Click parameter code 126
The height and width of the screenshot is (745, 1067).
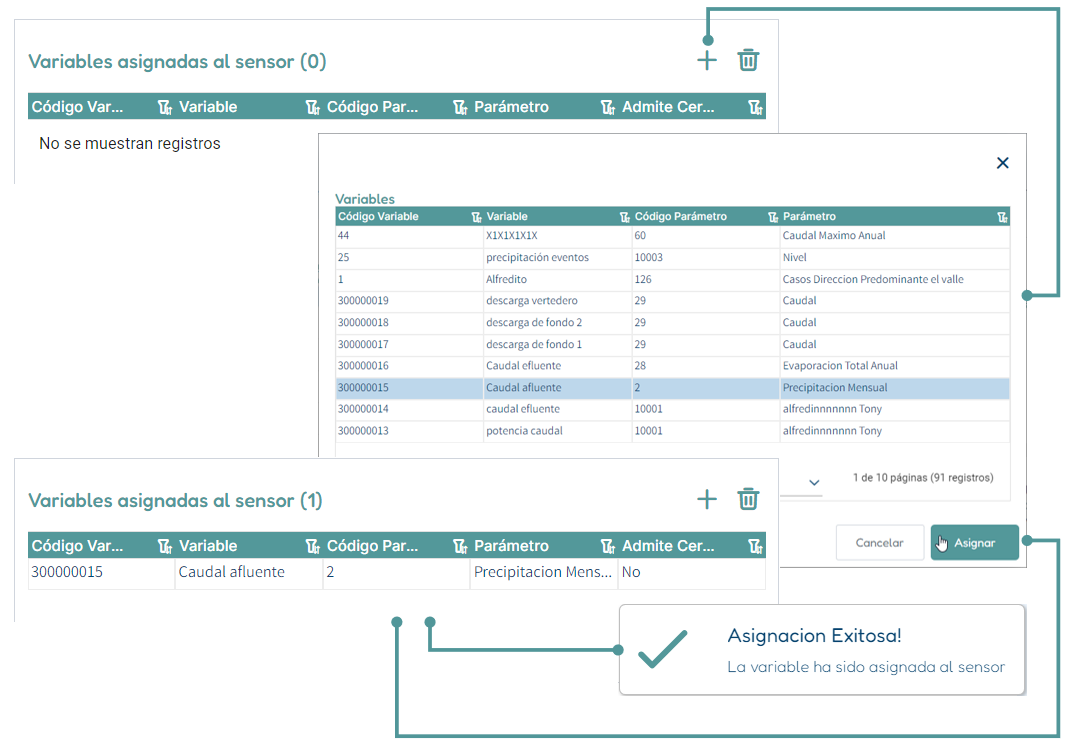coord(643,279)
